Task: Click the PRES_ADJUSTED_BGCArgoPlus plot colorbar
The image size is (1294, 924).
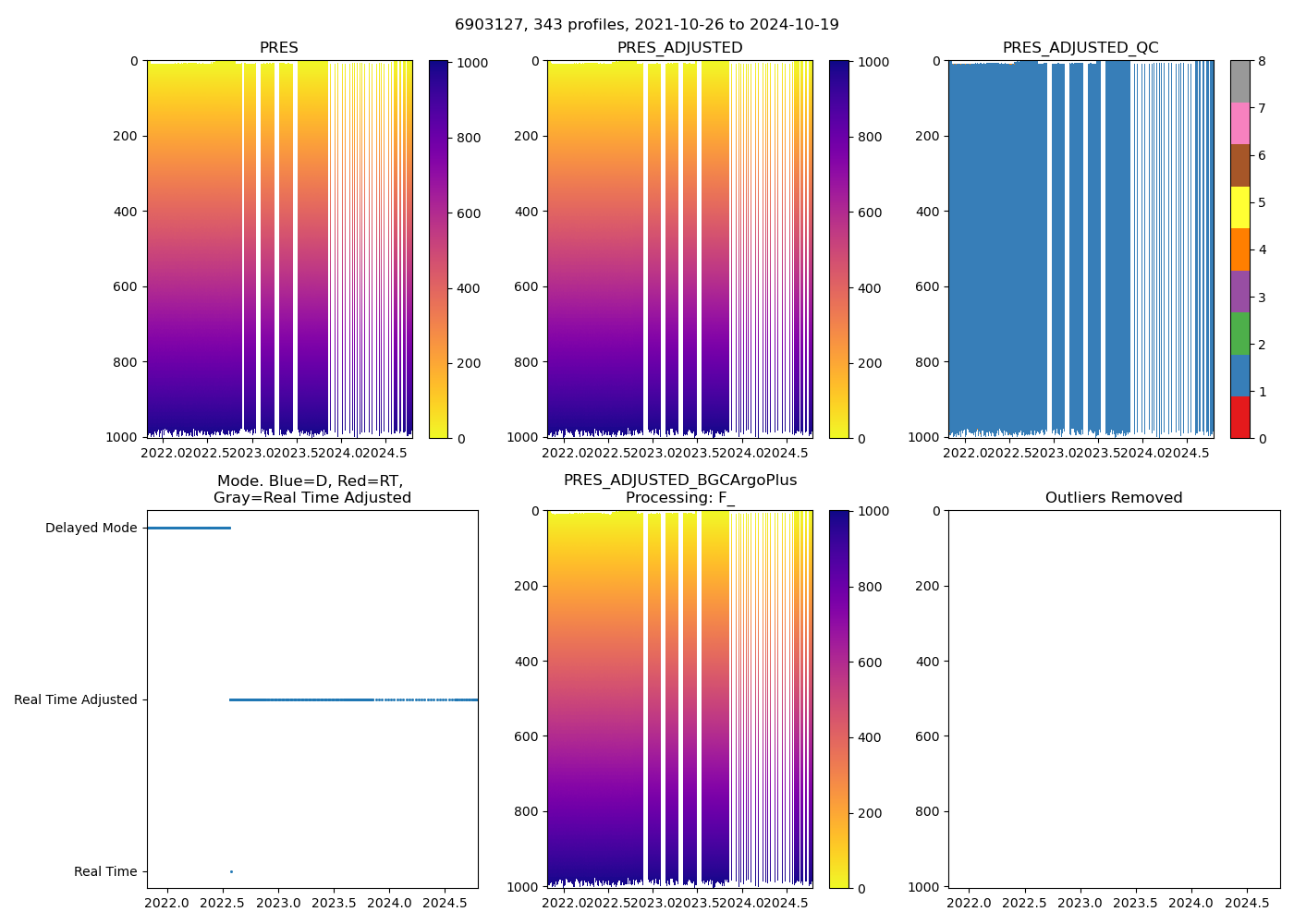Action: pos(838,699)
